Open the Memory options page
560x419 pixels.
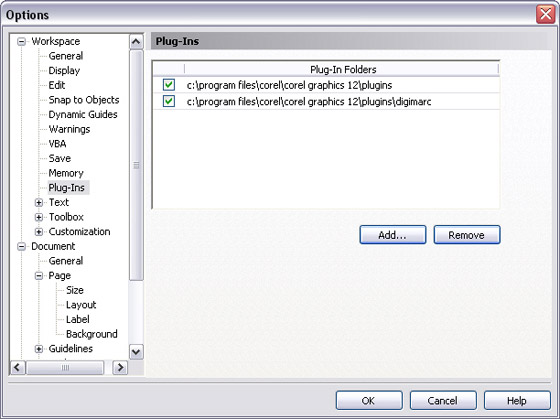[x=66, y=173]
